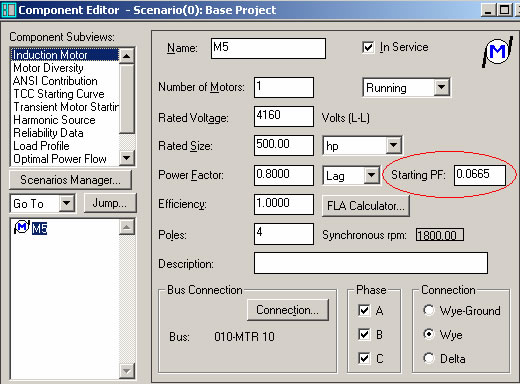
Task: Click up arrow of the component list scrollbar
Action: click(x=127, y=227)
